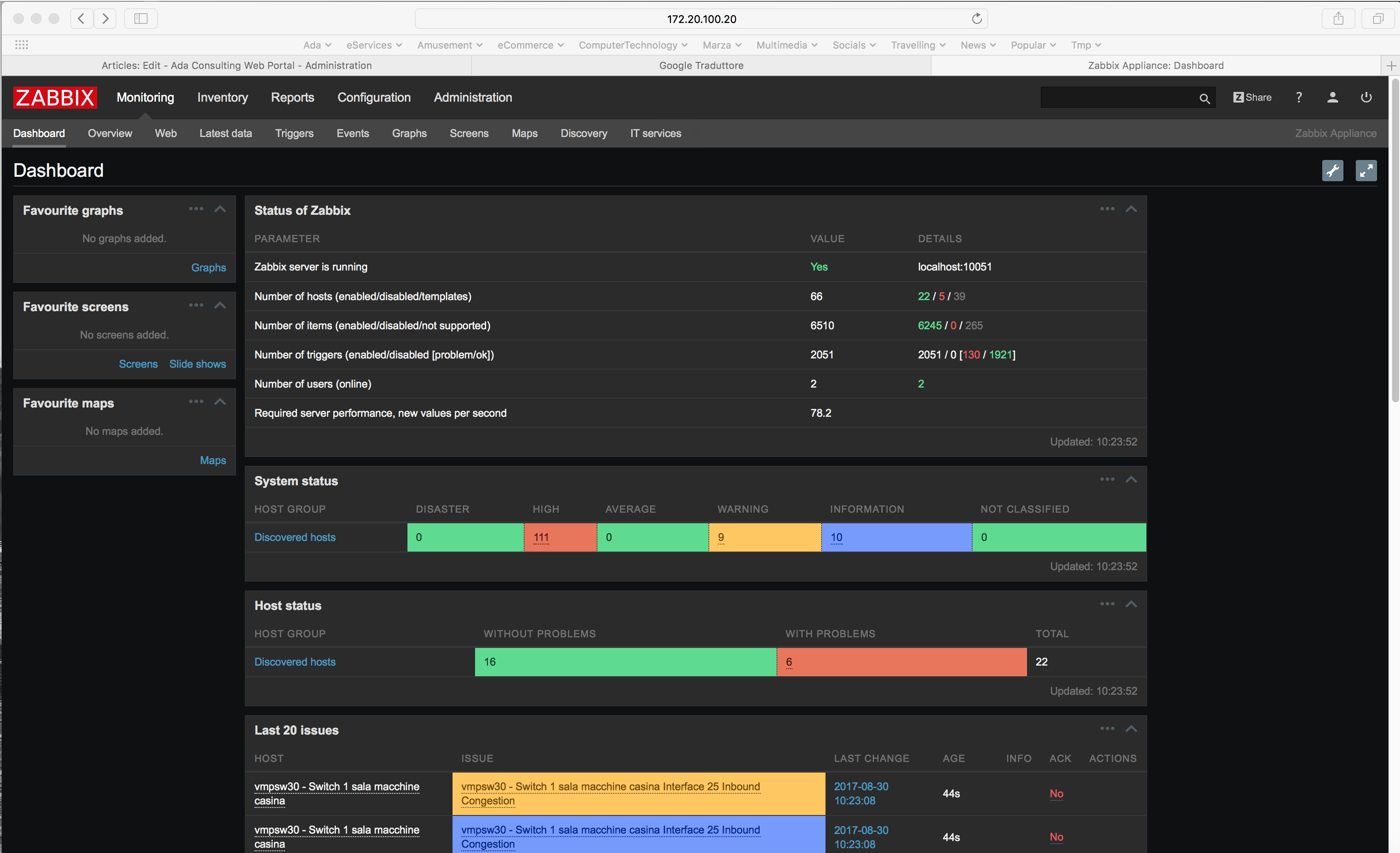Click Safari share icon
The width and height of the screenshot is (1400, 853).
pos(1338,19)
